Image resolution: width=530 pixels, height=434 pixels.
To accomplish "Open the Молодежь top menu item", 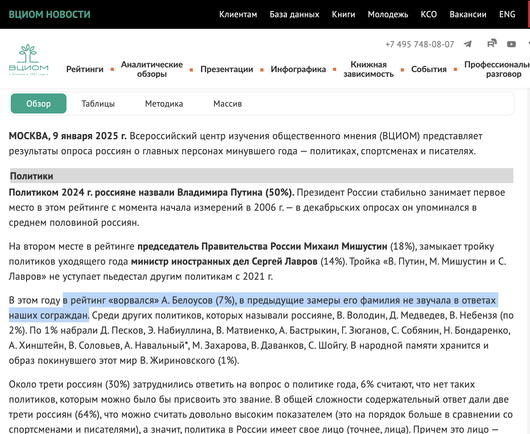I will 388,15.
